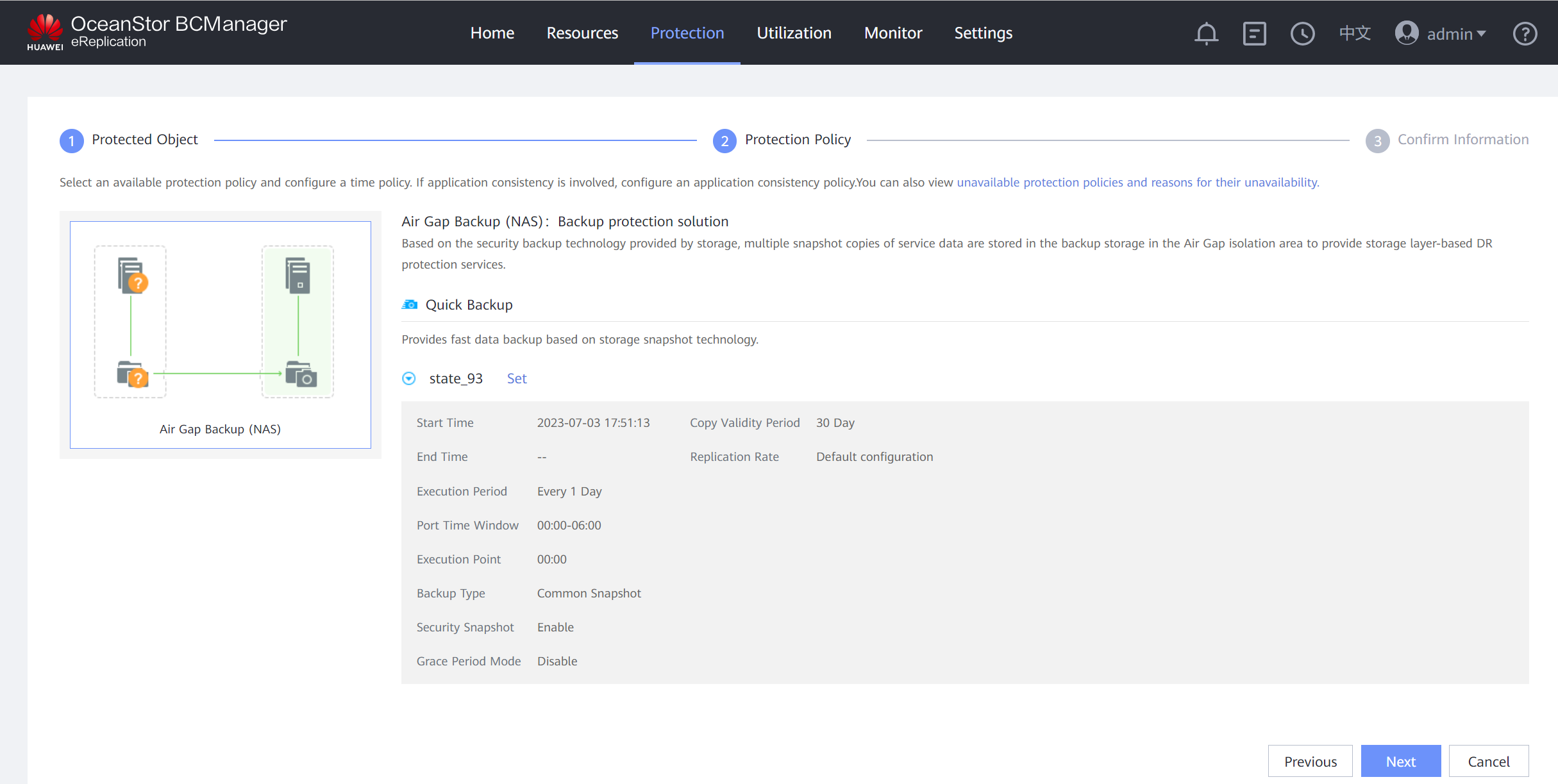1558x784 pixels.
Task: Click the Previous button
Action: pos(1310,761)
